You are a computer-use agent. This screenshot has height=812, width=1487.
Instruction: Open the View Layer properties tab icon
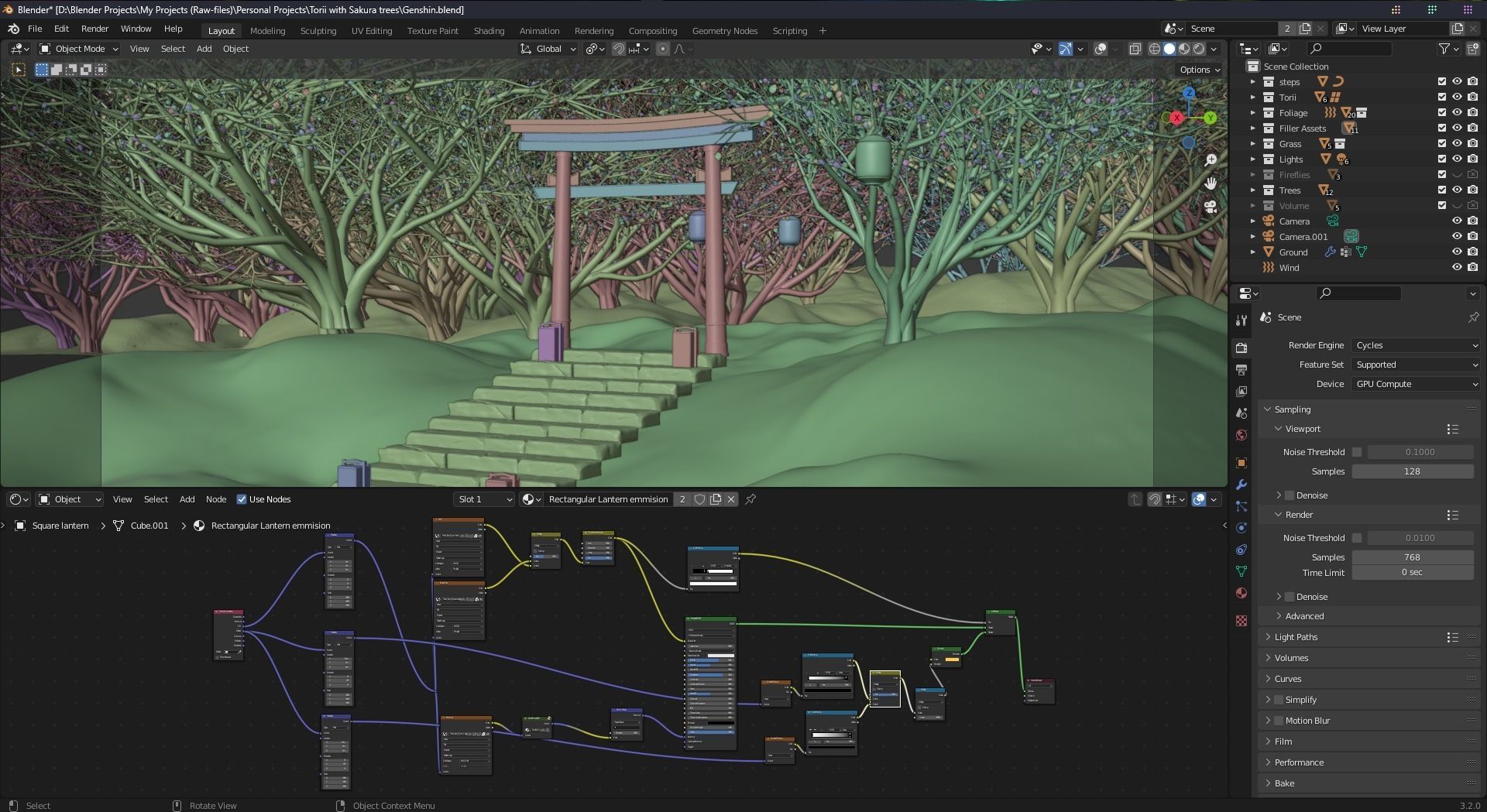pos(1241,392)
